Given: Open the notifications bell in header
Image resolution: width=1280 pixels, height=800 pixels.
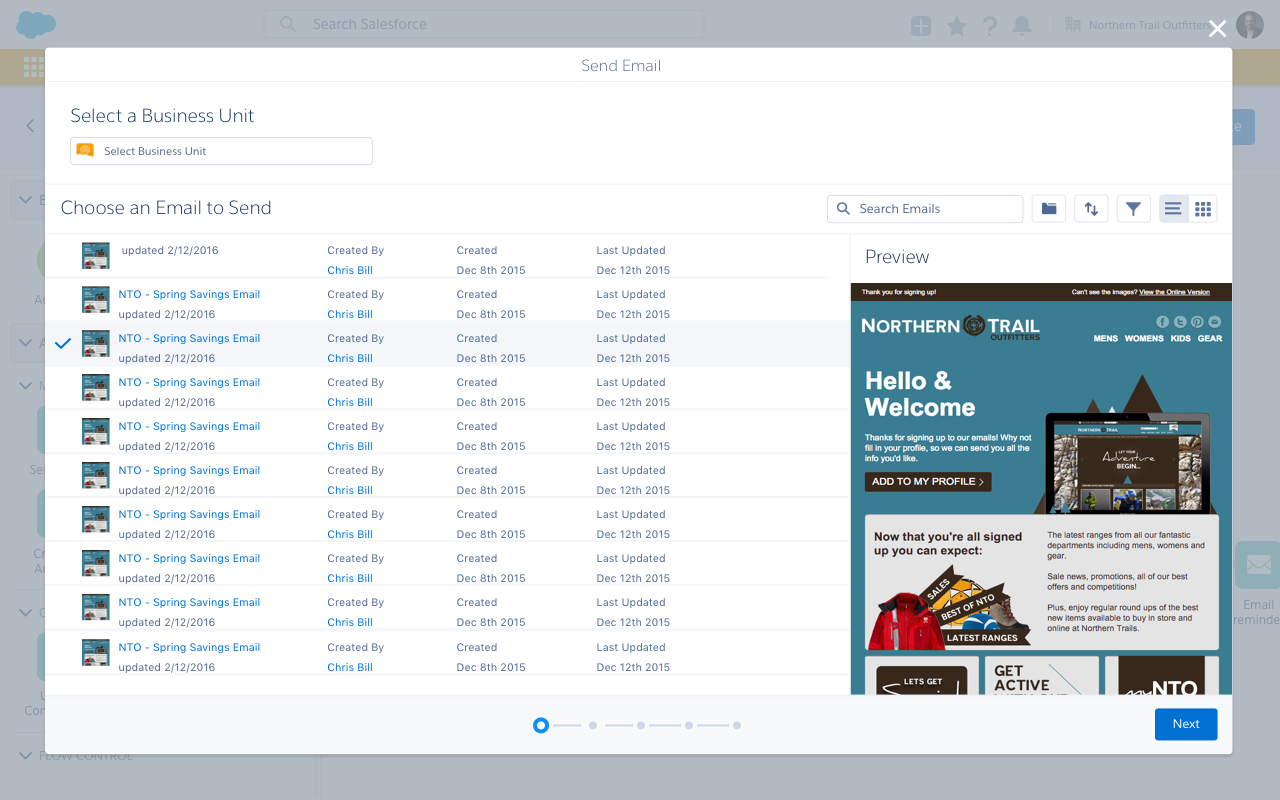Looking at the screenshot, I should pos(1022,26).
